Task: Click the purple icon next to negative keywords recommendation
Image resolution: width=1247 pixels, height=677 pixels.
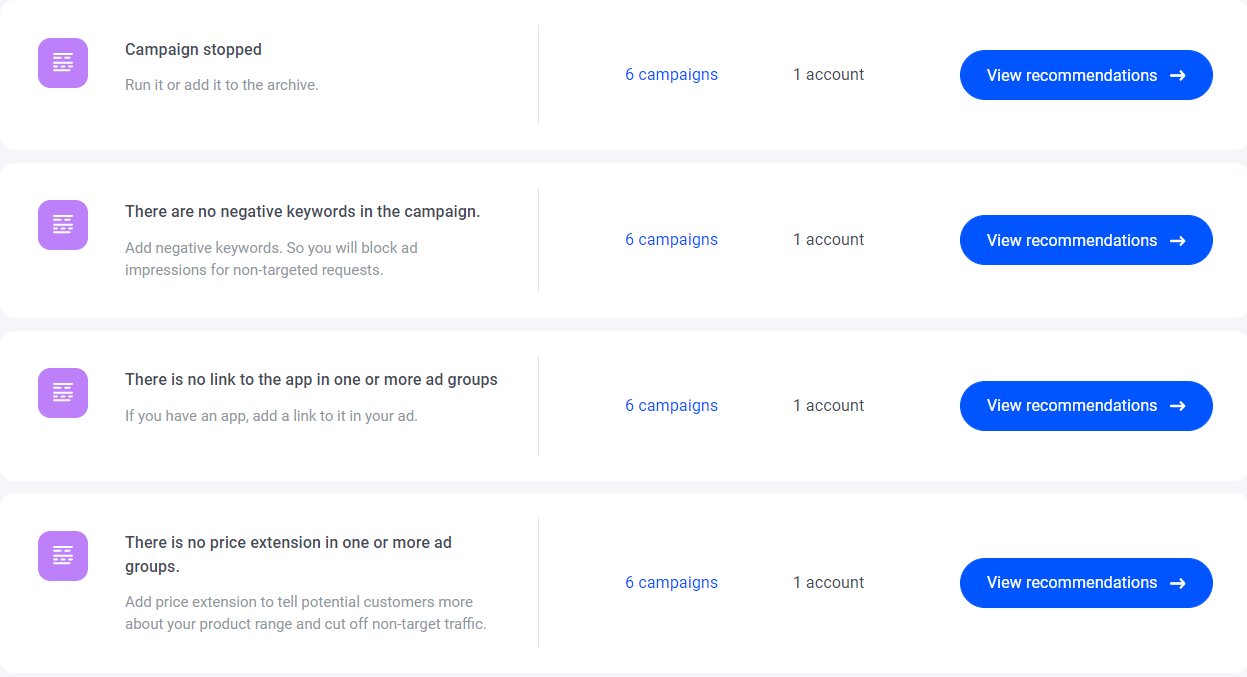Action: pos(63,225)
